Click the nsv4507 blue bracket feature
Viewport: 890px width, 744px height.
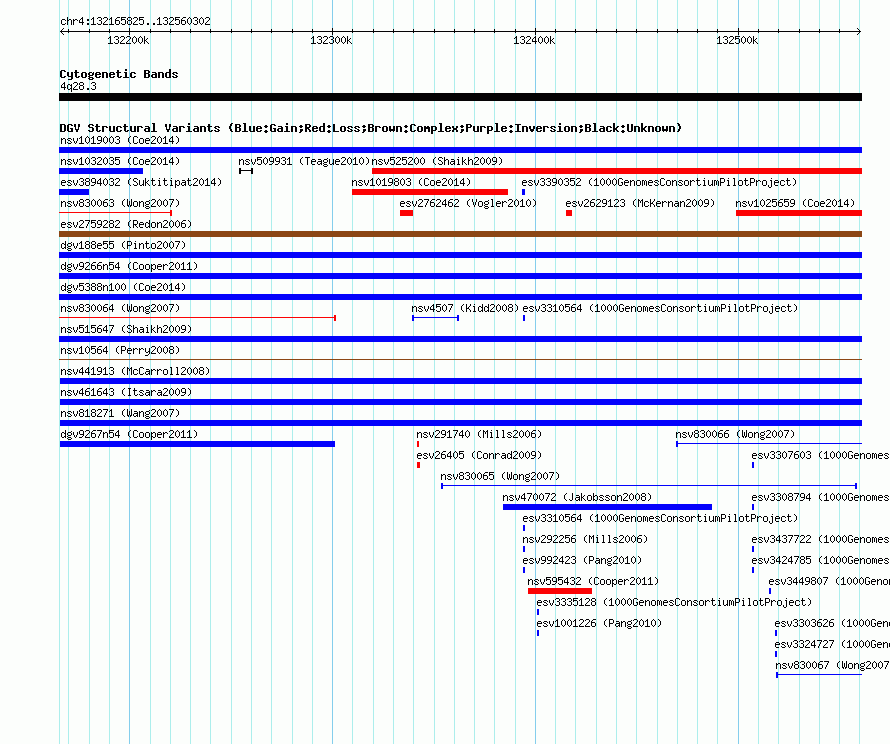coord(435,318)
